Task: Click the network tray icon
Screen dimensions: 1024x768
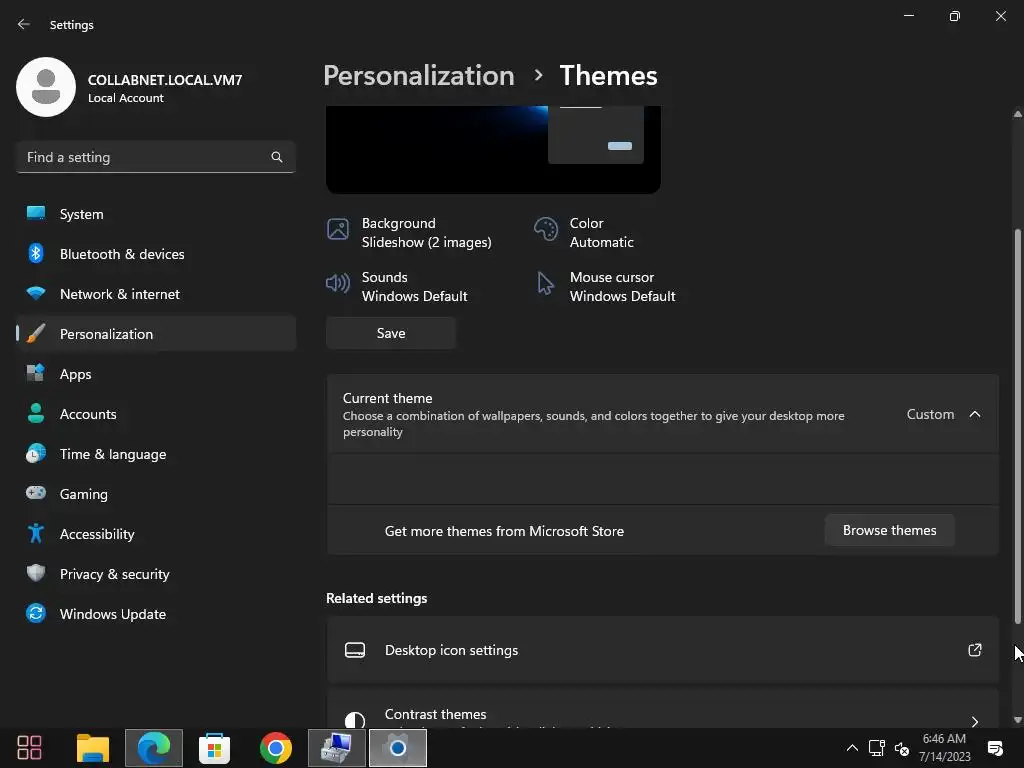Action: point(876,748)
